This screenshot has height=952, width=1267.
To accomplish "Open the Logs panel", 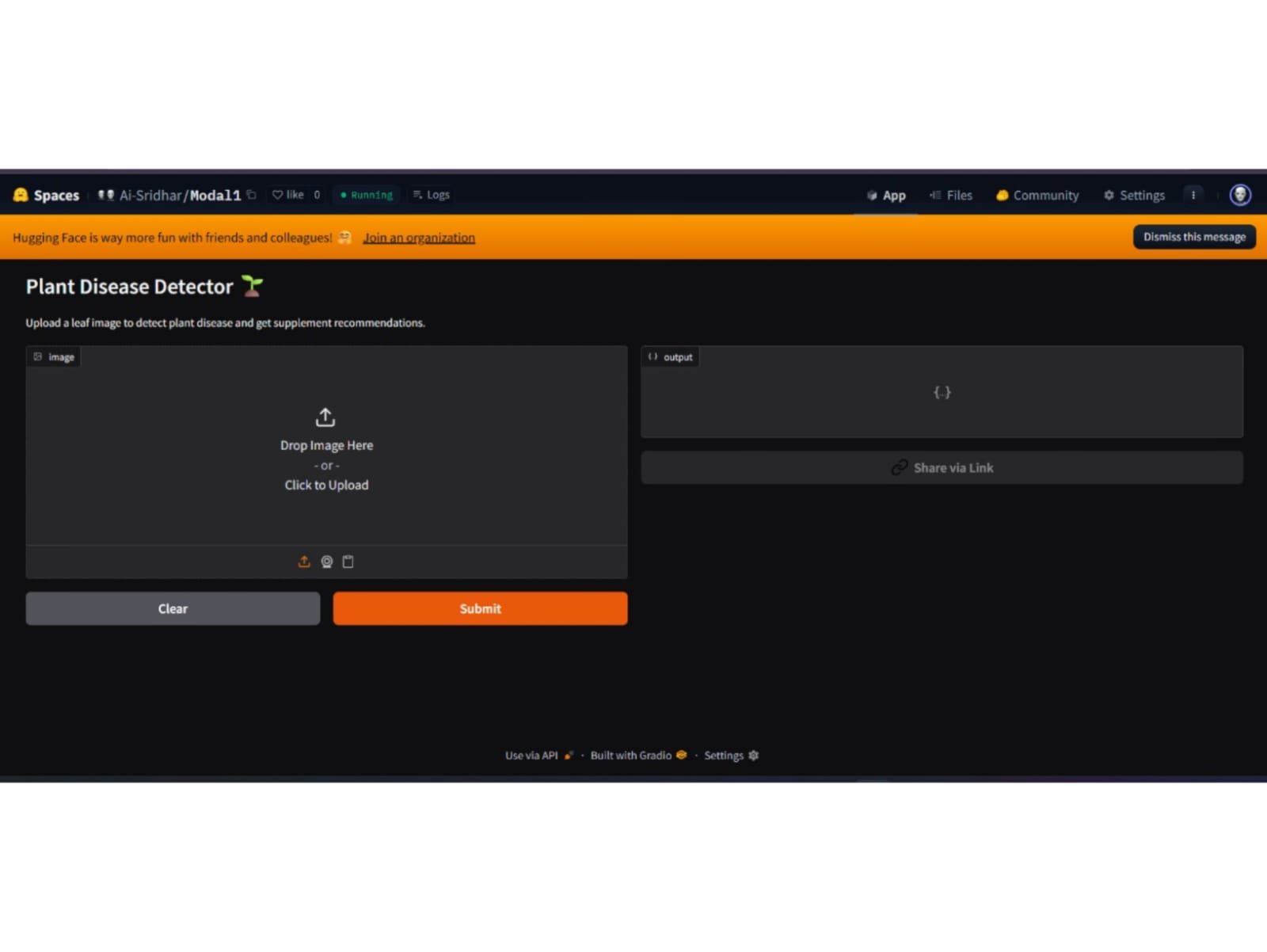I will [x=432, y=195].
